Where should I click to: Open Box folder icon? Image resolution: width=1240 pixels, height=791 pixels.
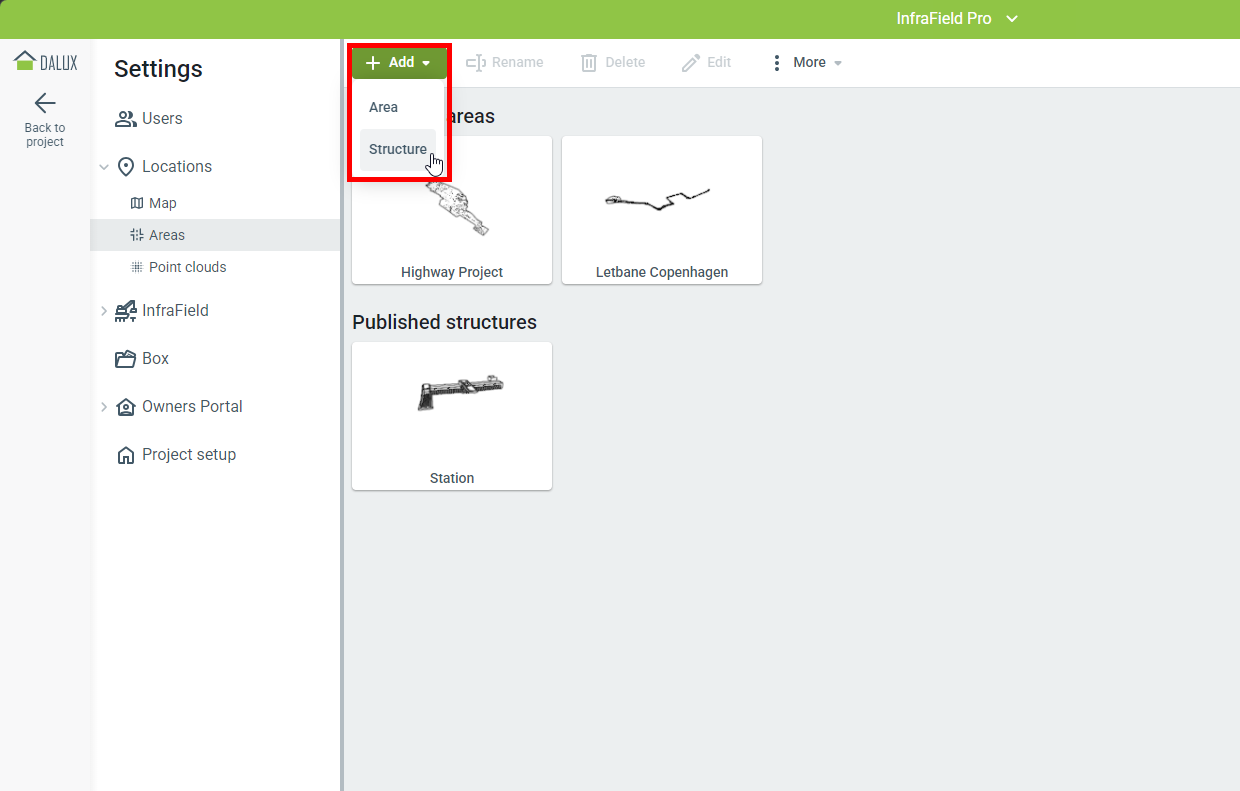[126, 359]
